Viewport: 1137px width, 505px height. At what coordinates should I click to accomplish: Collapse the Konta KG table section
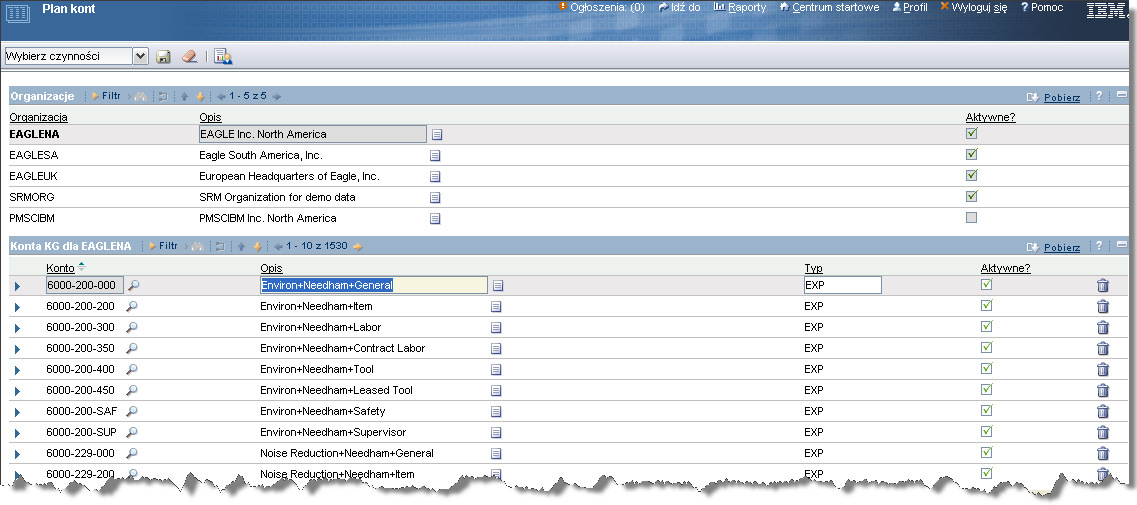(x=1122, y=245)
